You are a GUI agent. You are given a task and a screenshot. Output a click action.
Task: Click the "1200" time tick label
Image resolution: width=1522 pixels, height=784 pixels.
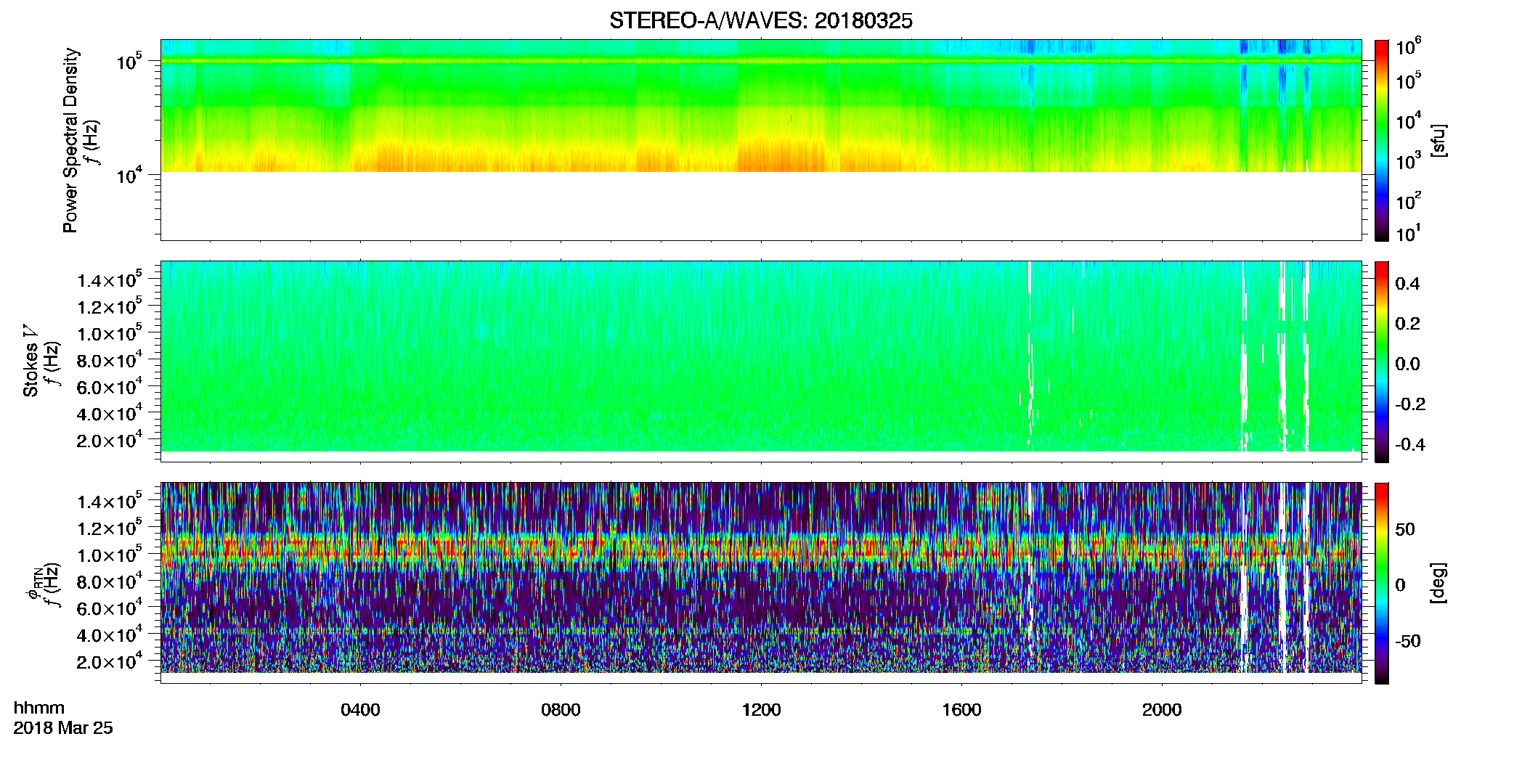[761, 710]
